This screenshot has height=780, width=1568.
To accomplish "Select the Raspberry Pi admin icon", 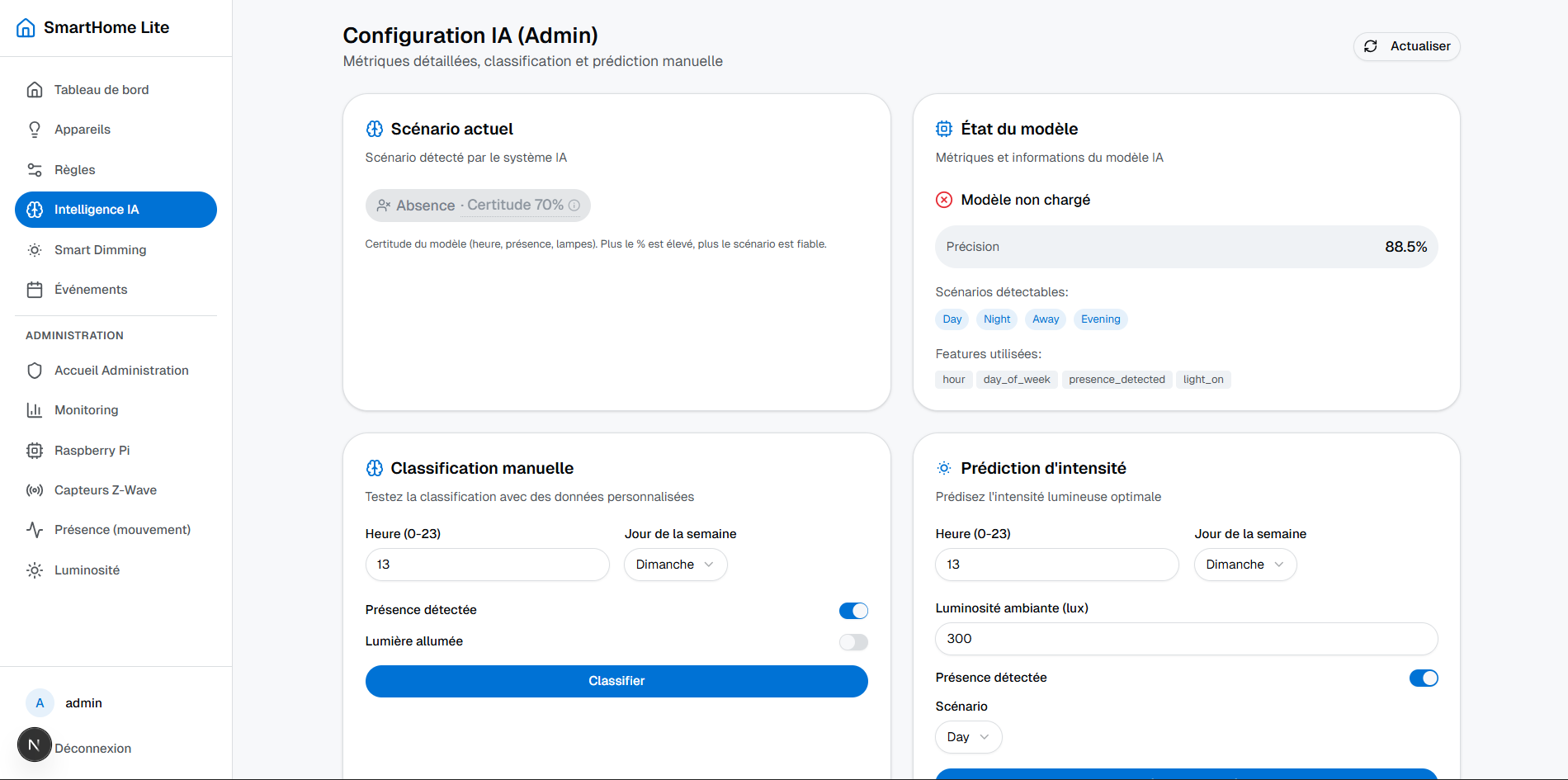I will [34, 450].
